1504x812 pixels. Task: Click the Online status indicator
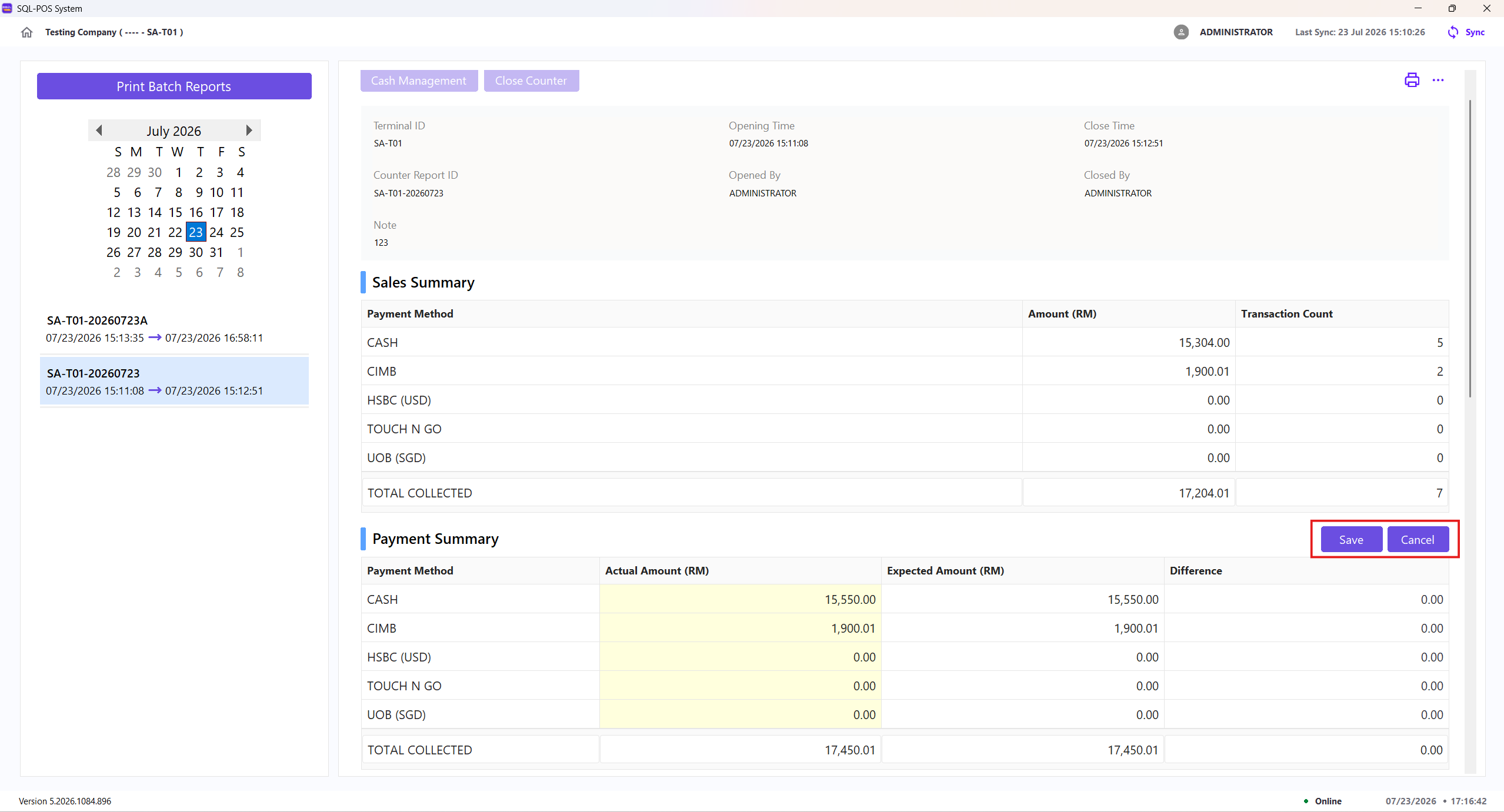(1323, 801)
